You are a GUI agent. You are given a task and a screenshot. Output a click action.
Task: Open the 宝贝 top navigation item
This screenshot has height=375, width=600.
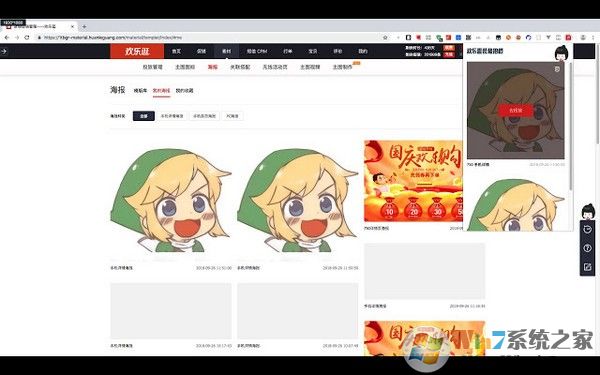coord(313,51)
